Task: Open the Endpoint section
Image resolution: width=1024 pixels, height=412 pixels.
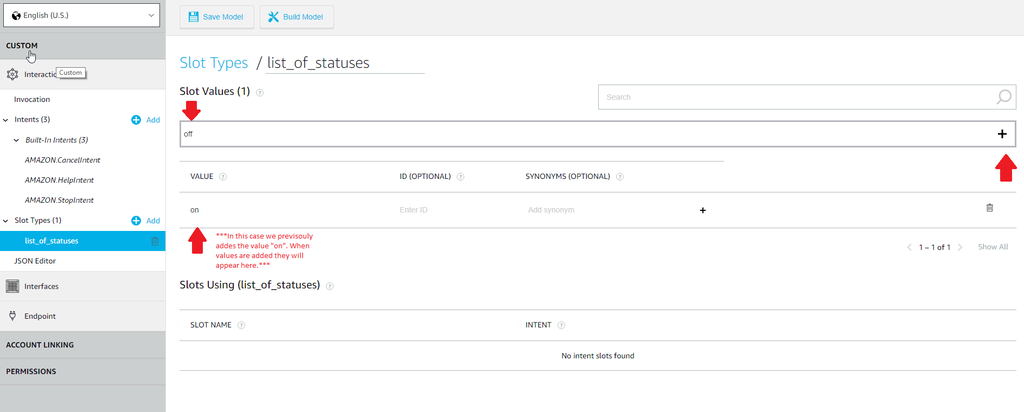Action: [39, 316]
